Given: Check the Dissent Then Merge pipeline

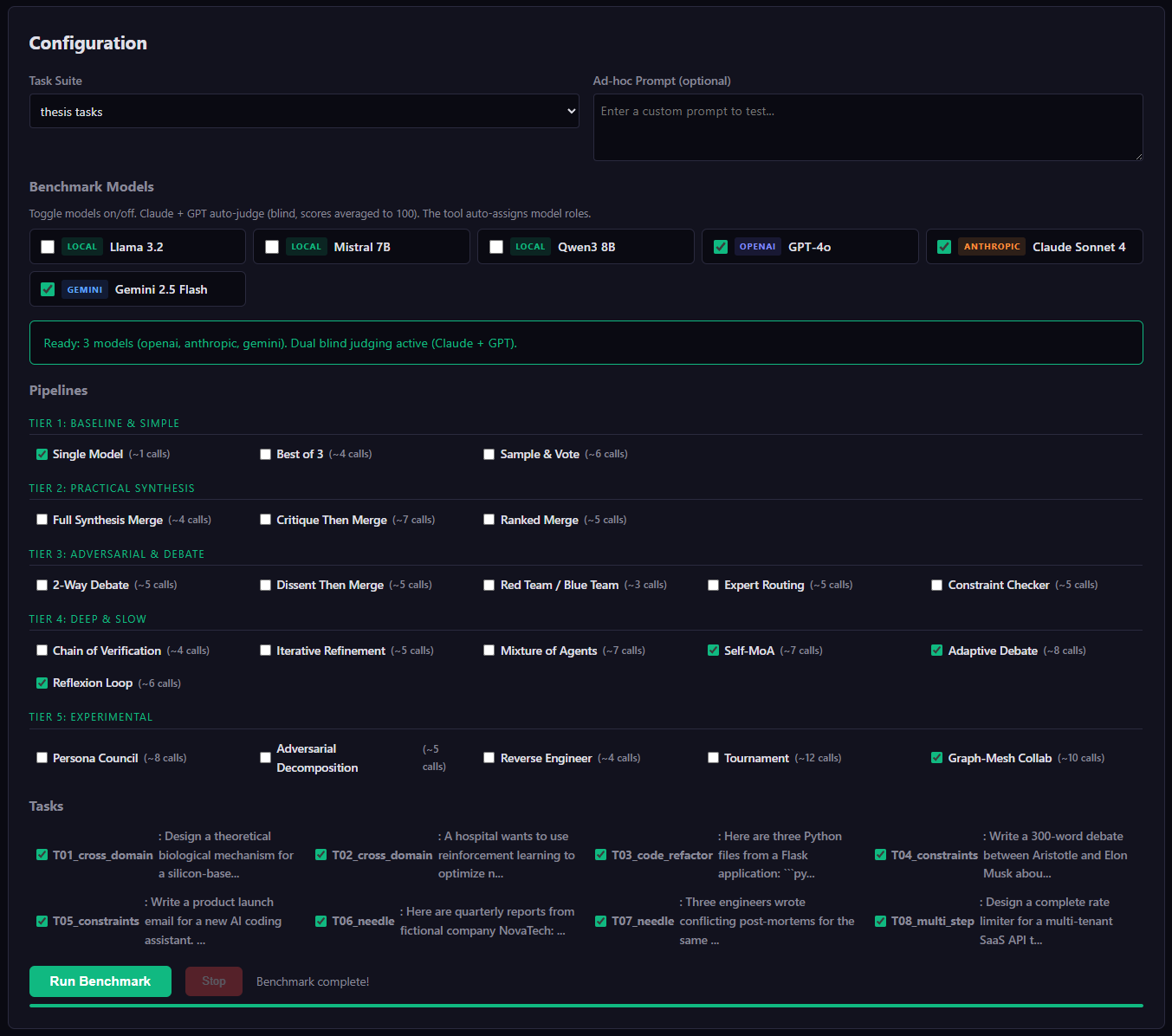Looking at the screenshot, I should (x=266, y=585).
